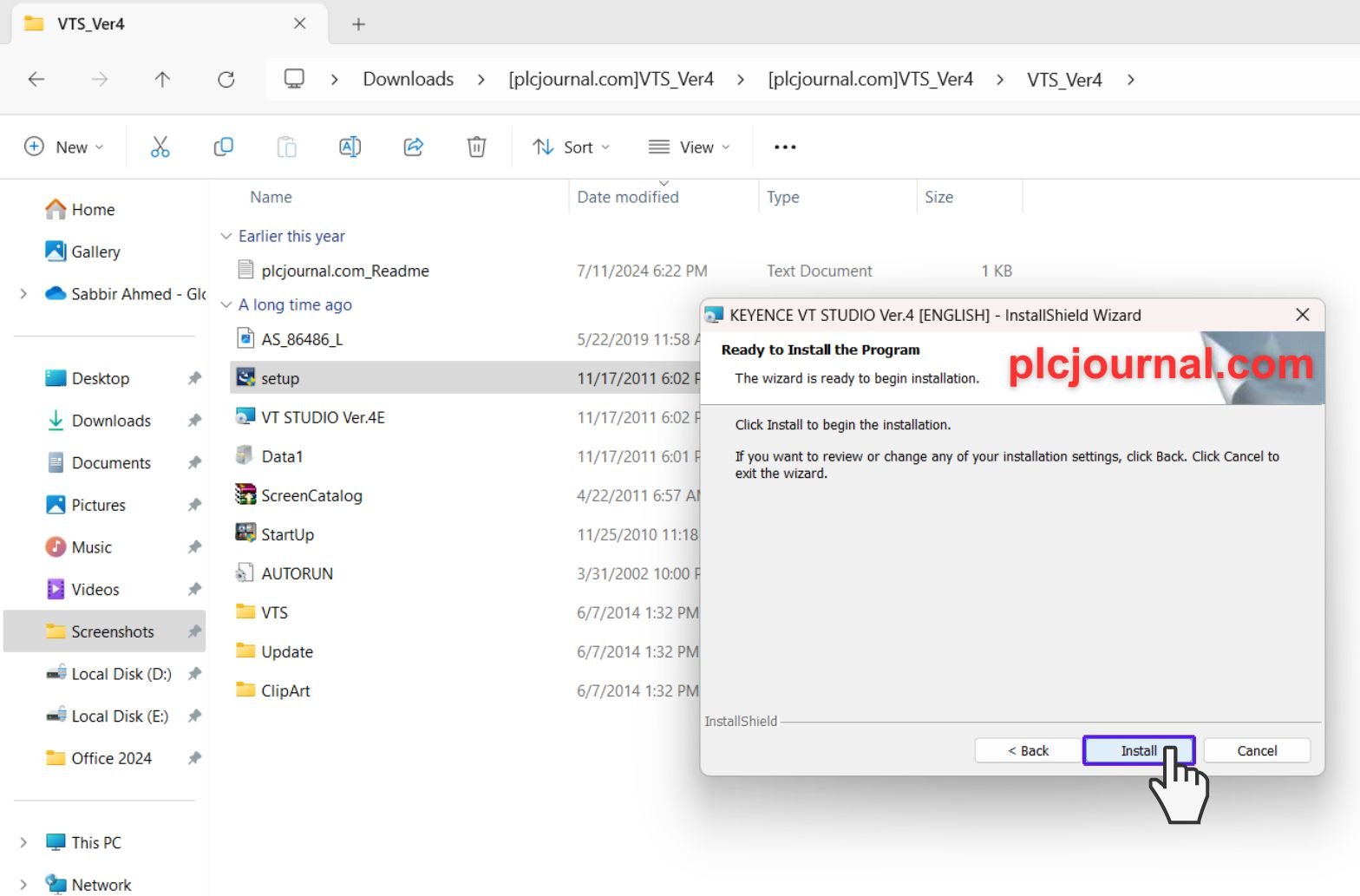The width and height of the screenshot is (1360, 896).
Task: Cancel the InstallShield wizard
Action: (1256, 751)
